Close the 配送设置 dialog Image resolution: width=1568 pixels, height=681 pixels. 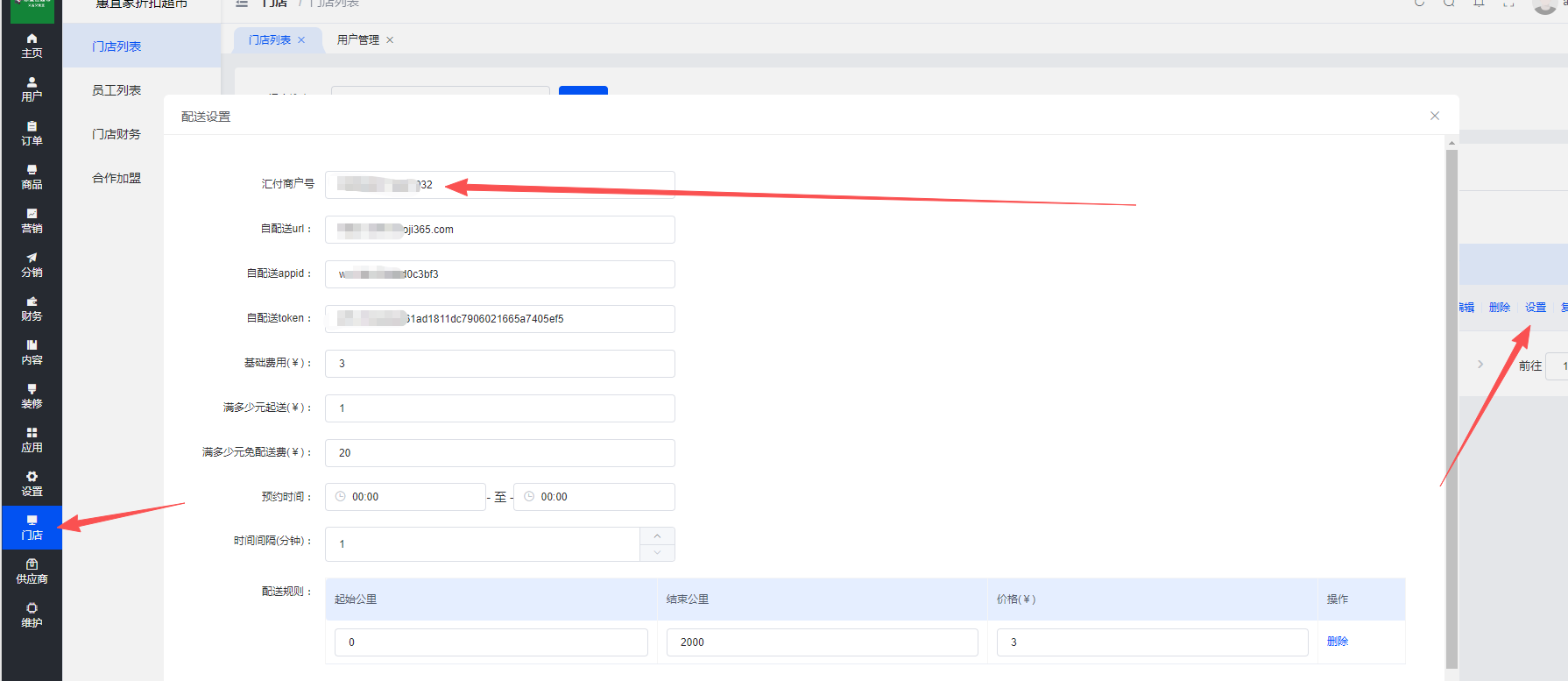[1435, 116]
